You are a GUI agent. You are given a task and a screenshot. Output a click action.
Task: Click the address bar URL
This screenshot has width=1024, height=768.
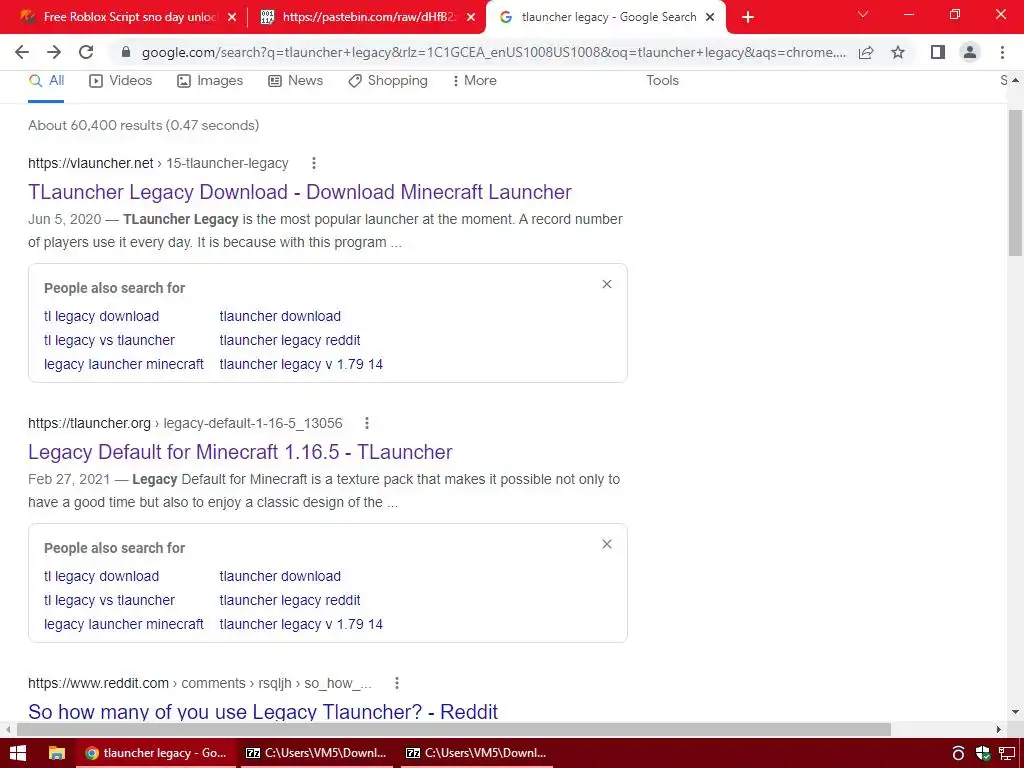pos(493,52)
